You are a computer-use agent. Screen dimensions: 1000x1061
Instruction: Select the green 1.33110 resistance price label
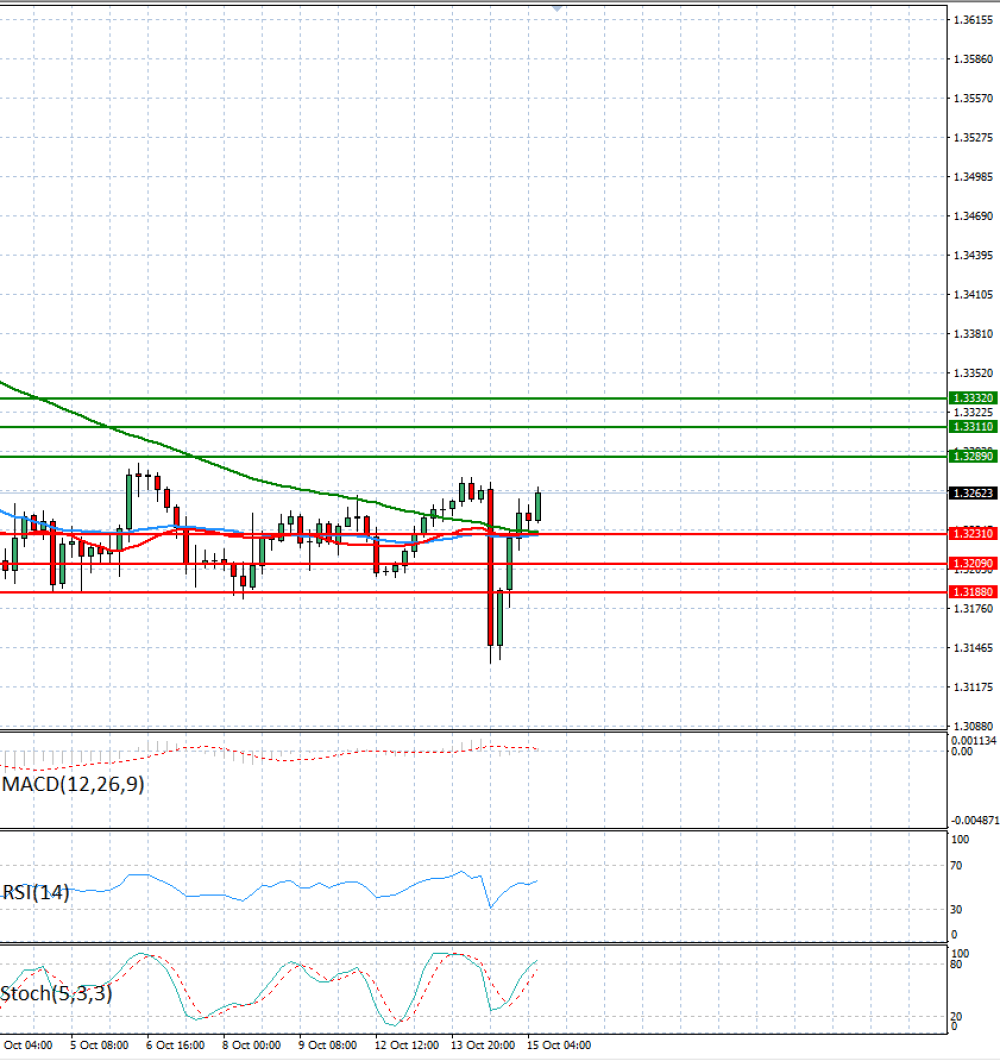click(x=973, y=426)
